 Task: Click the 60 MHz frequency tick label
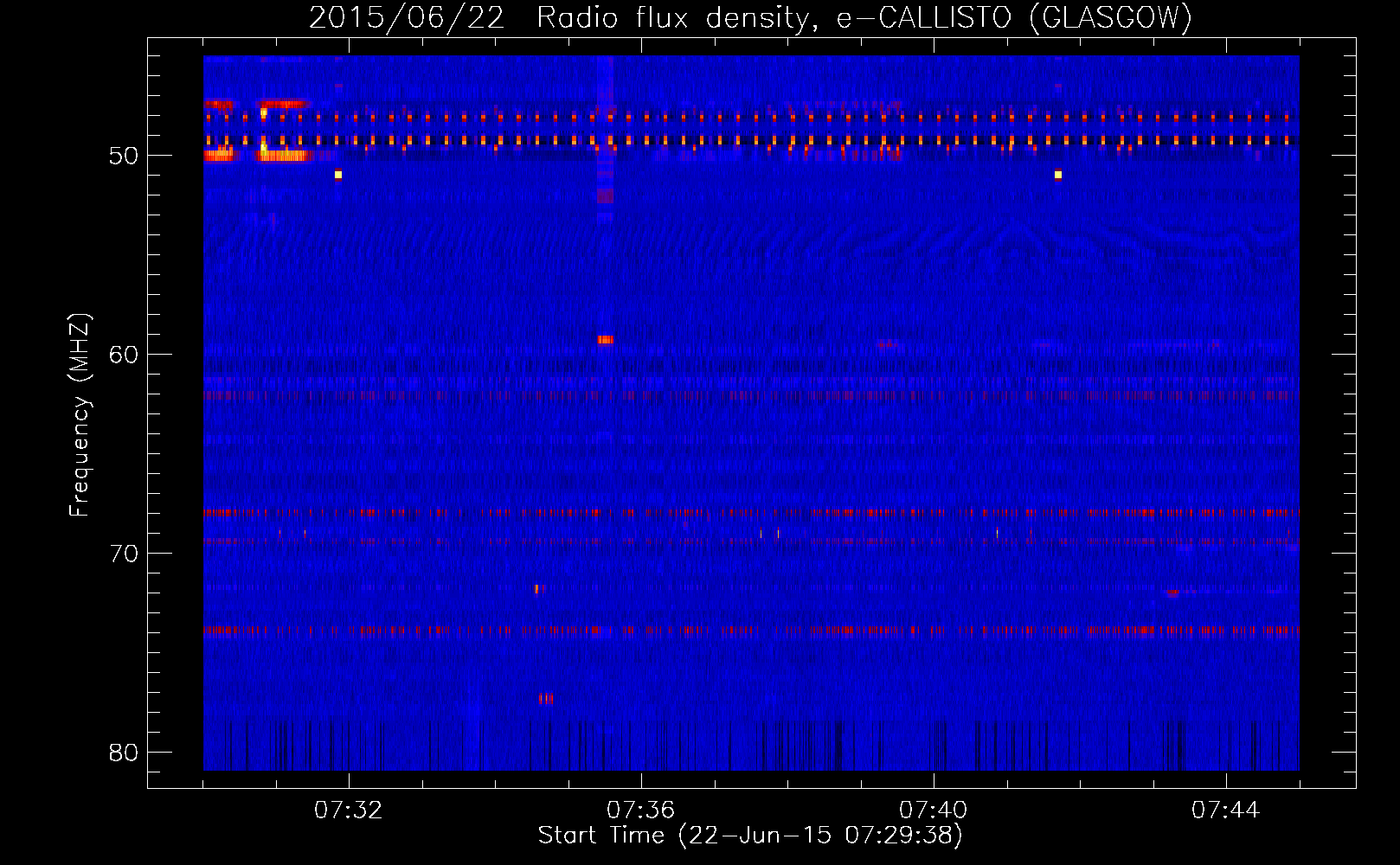[124, 355]
